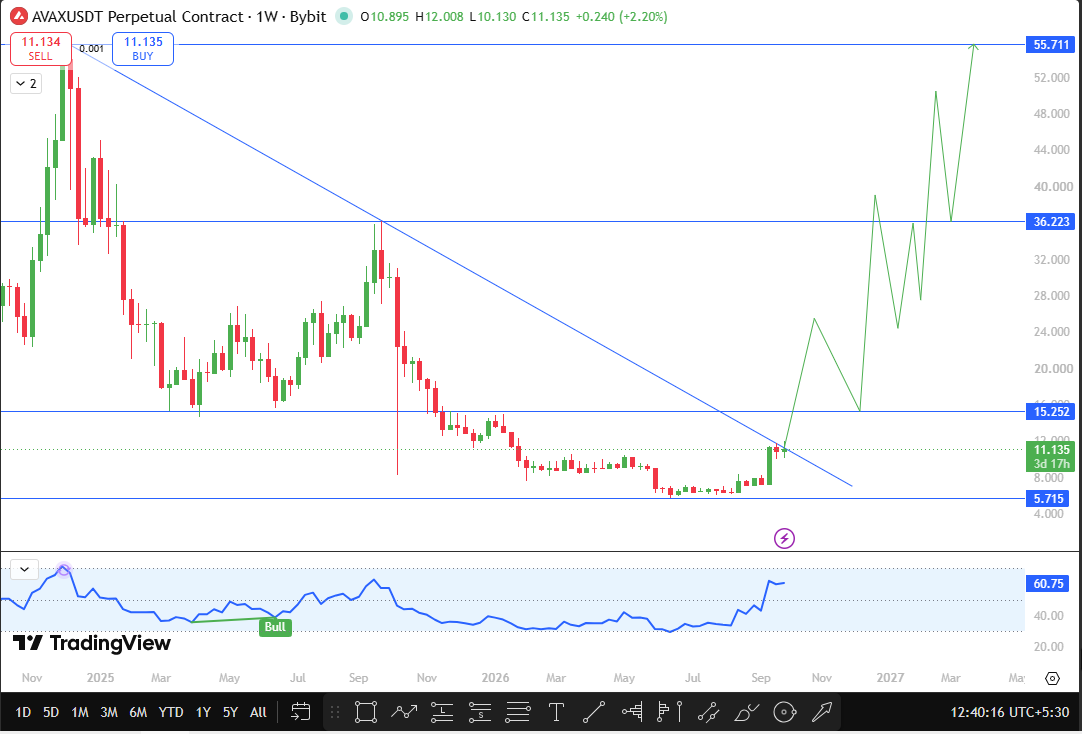
Task: Expand the RSI pane legend chevron
Action: coord(25,570)
